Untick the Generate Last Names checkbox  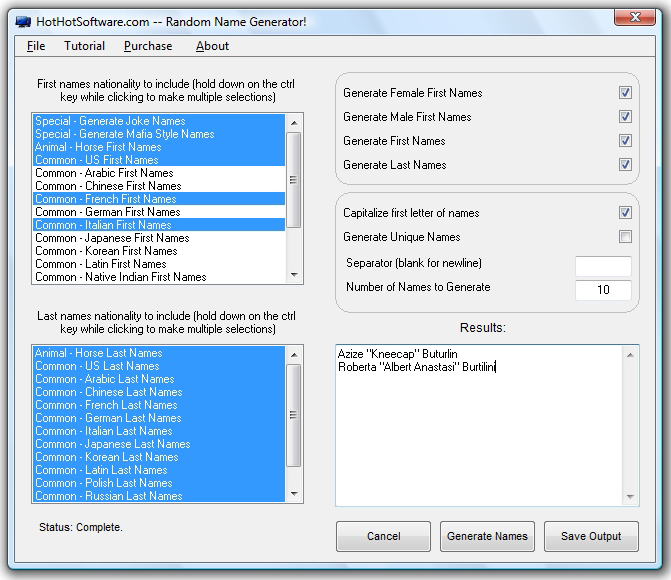pos(625,165)
